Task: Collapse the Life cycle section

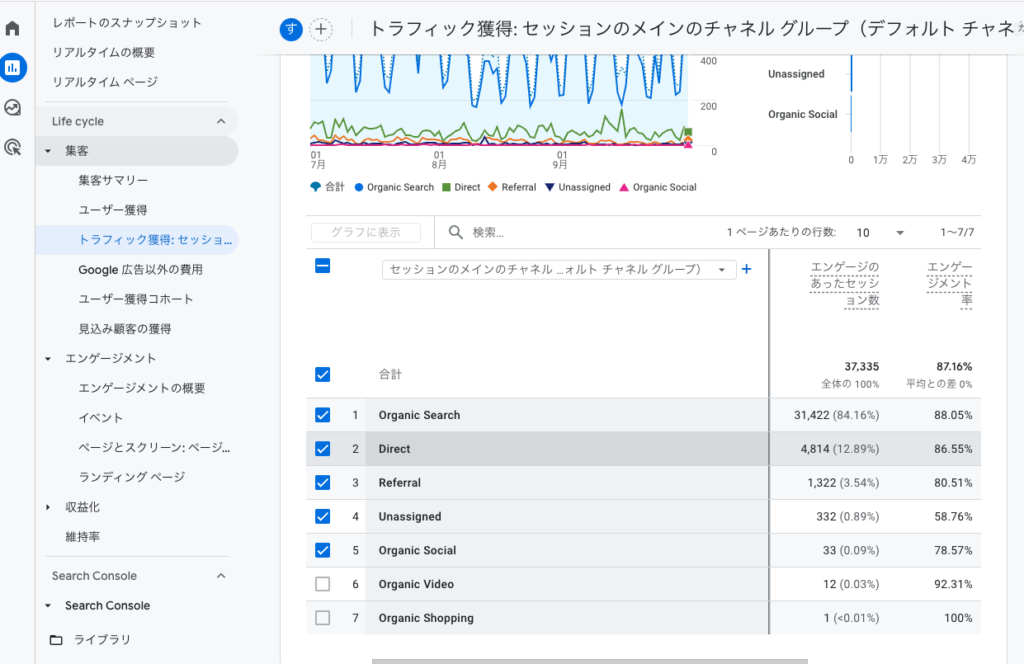Action: tap(221, 122)
